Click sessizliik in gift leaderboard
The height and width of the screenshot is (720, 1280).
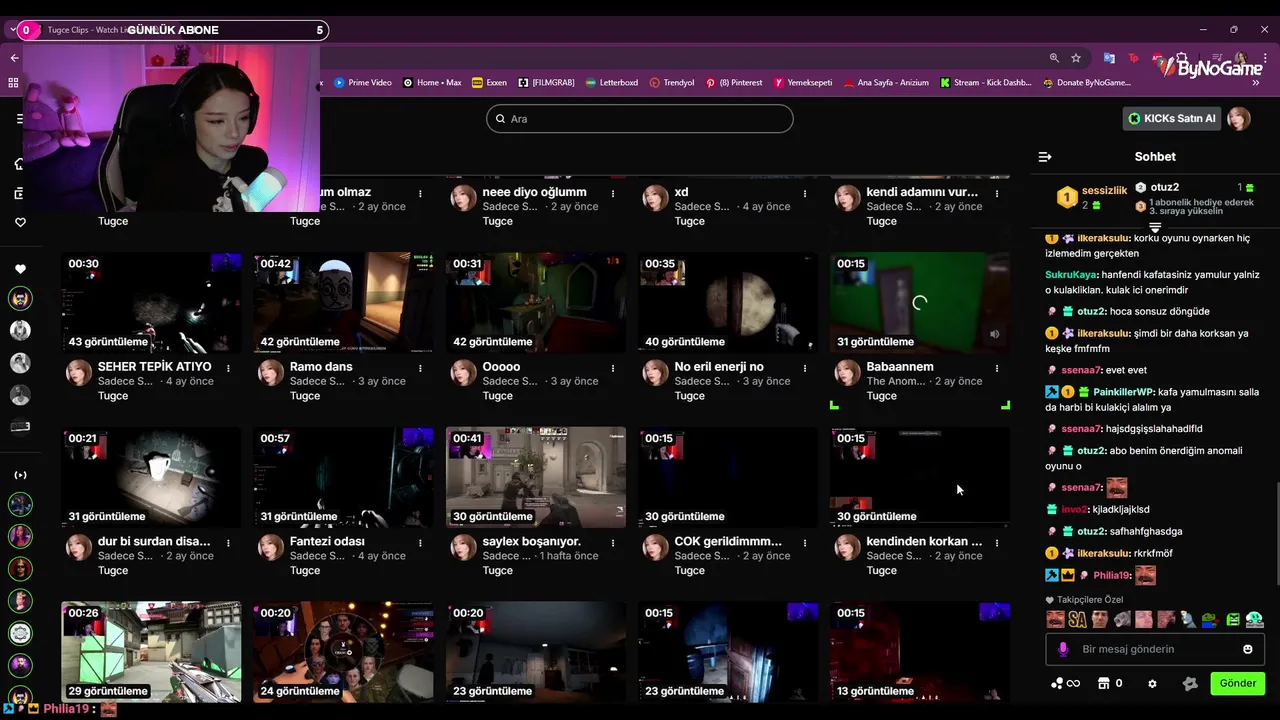tap(1104, 190)
